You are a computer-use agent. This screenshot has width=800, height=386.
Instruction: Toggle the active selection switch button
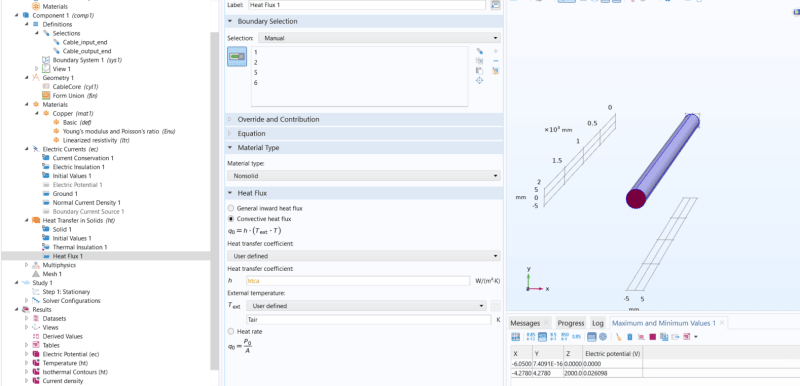tap(237, 57)
